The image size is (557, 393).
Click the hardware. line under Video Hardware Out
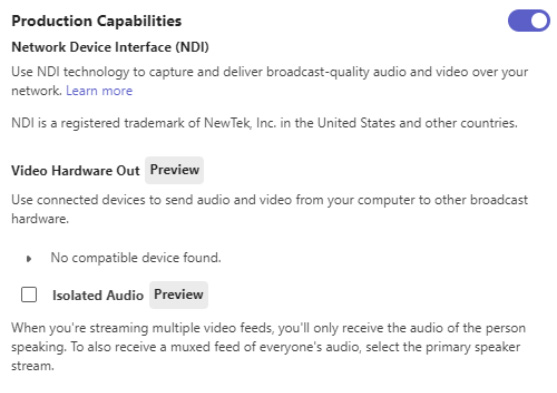(40, 219)
